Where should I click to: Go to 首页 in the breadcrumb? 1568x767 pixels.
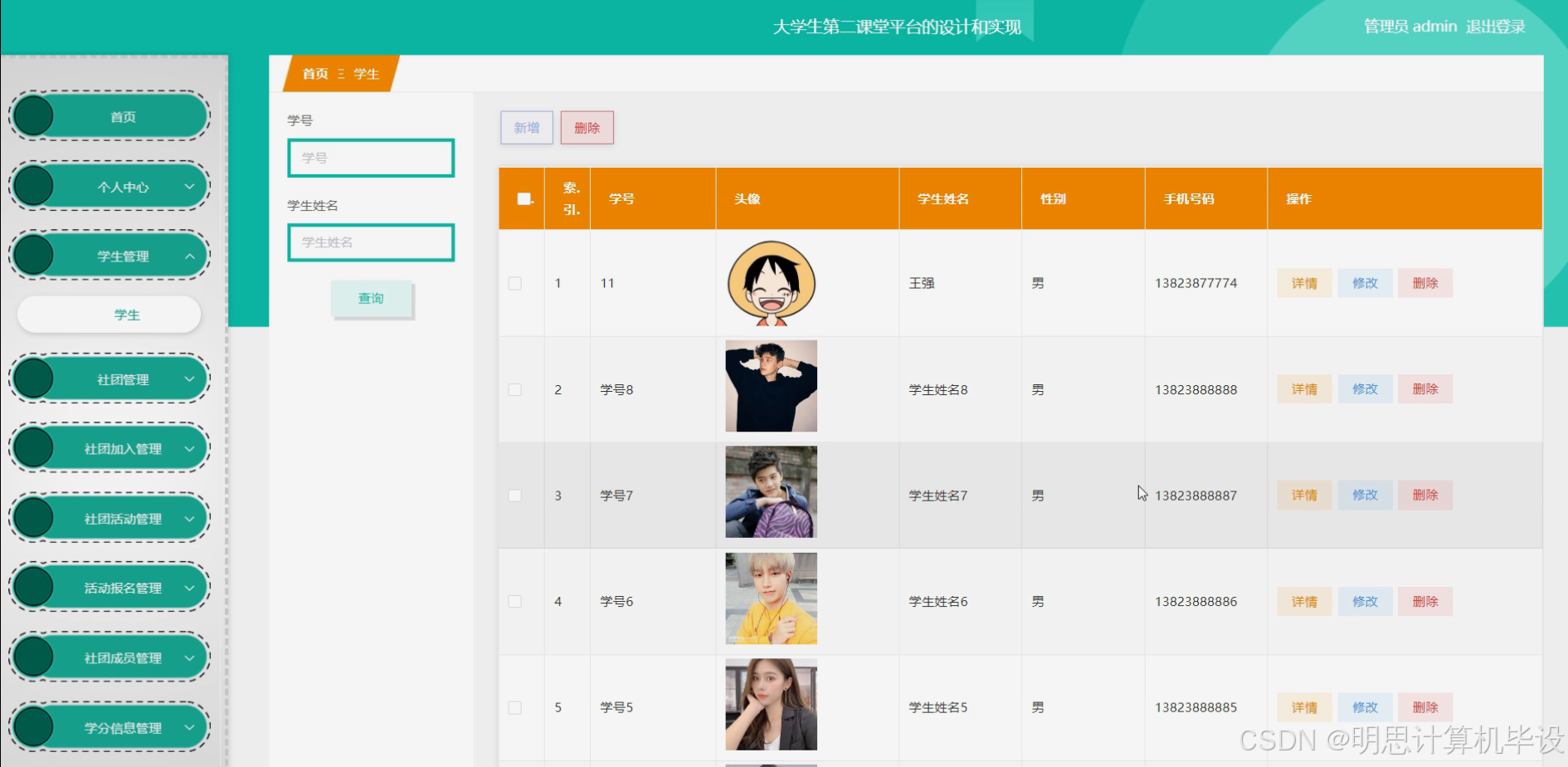[x=315, y=74]
